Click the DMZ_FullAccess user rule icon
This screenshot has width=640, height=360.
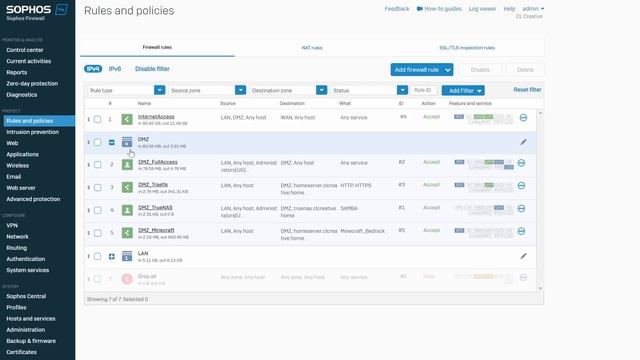(x=127, y=164)
